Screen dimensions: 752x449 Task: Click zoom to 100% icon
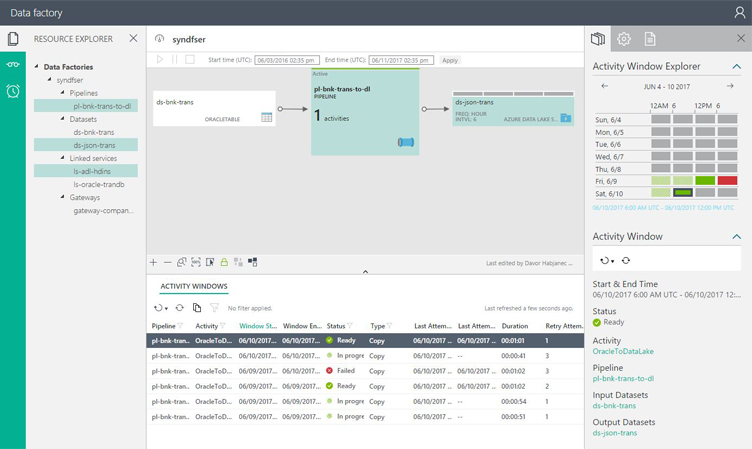coord(196,262)
